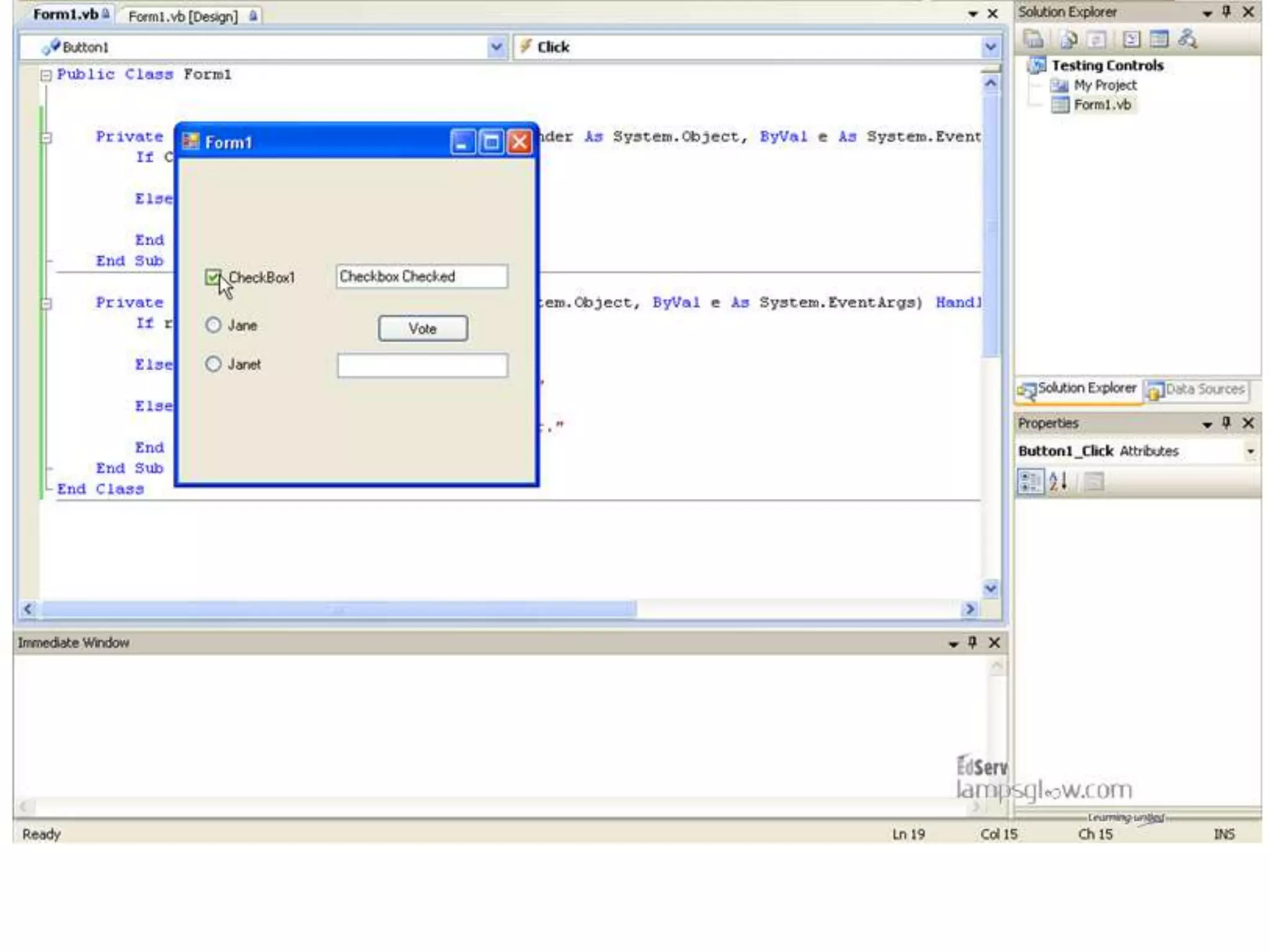Select Form1.vb in Solution Explorer tree
This screenshot has height=952, width=1270.
[x=1102, y=105]
